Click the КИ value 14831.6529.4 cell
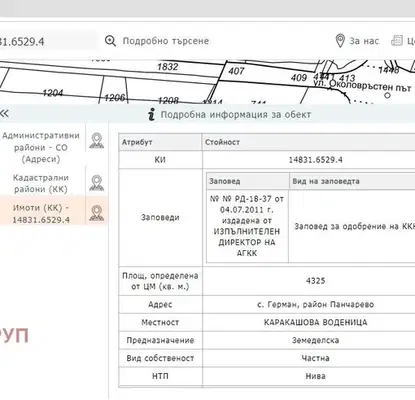 click(x=315, y=160)
